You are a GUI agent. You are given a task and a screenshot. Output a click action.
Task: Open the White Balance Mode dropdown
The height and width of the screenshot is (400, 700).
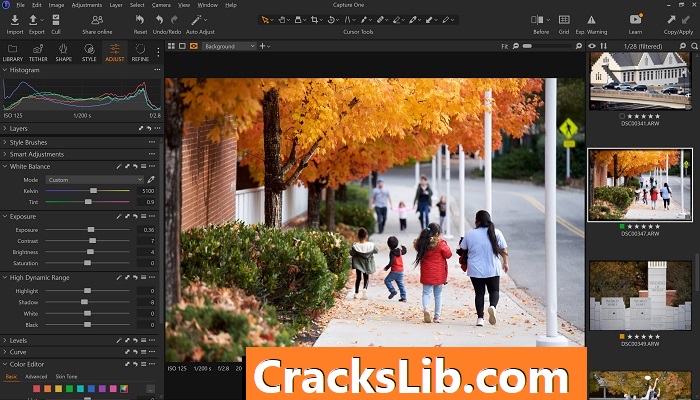coord(95,179)
